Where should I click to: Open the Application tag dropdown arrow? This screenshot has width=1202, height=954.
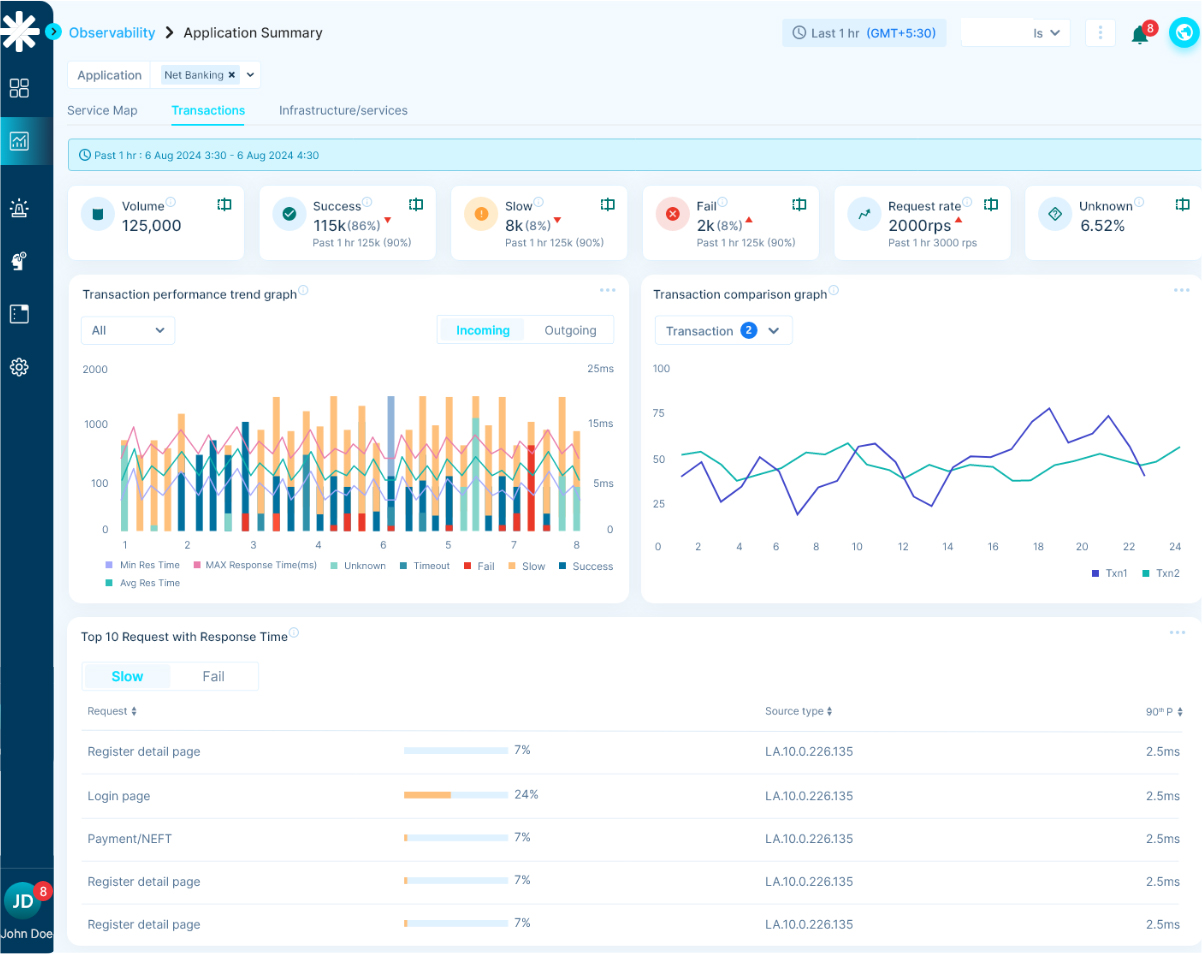tap(250, 75)
